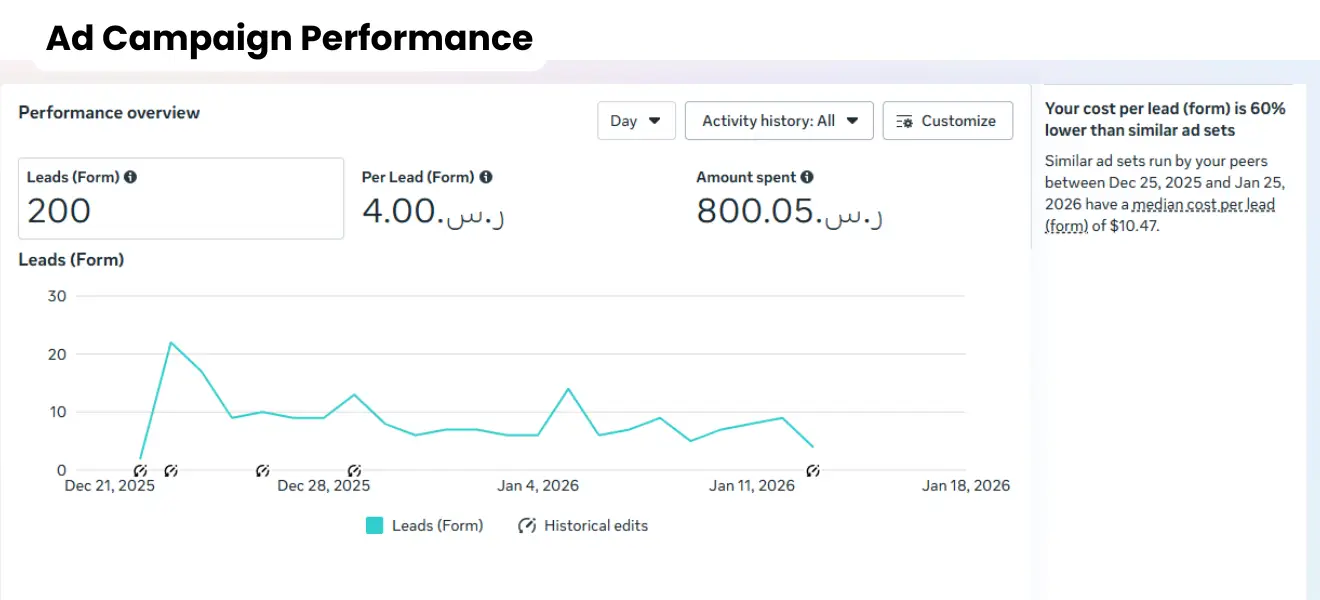Click the Day dropdown arrow

point(655,121)
